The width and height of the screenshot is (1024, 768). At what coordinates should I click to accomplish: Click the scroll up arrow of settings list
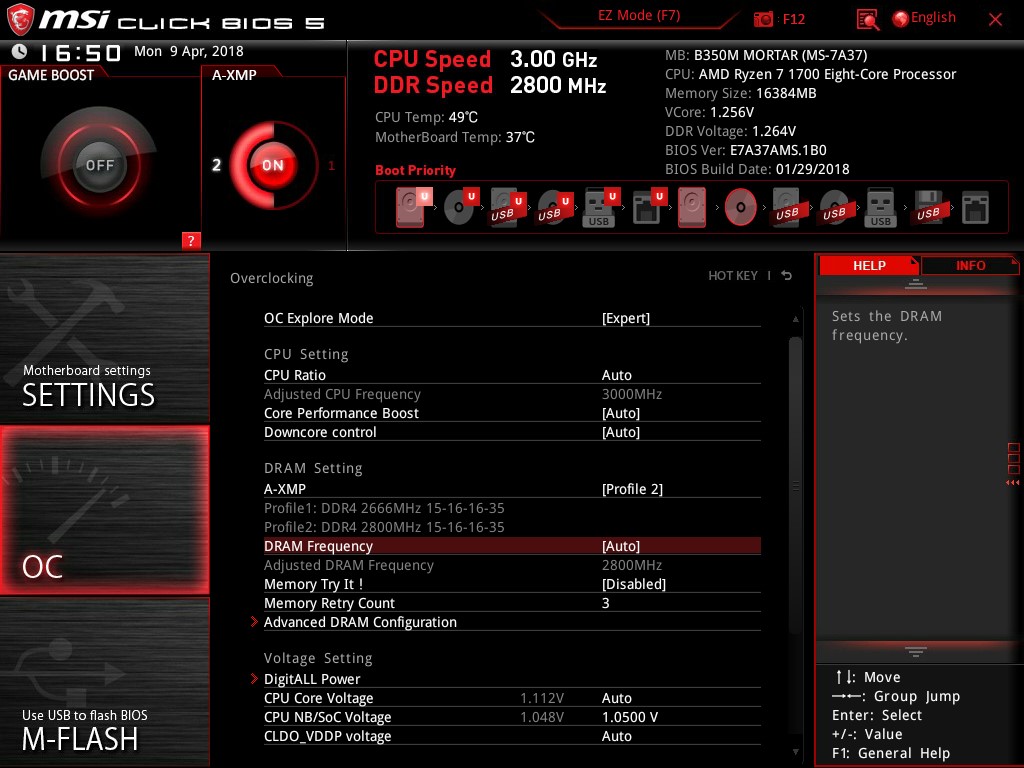795,319
